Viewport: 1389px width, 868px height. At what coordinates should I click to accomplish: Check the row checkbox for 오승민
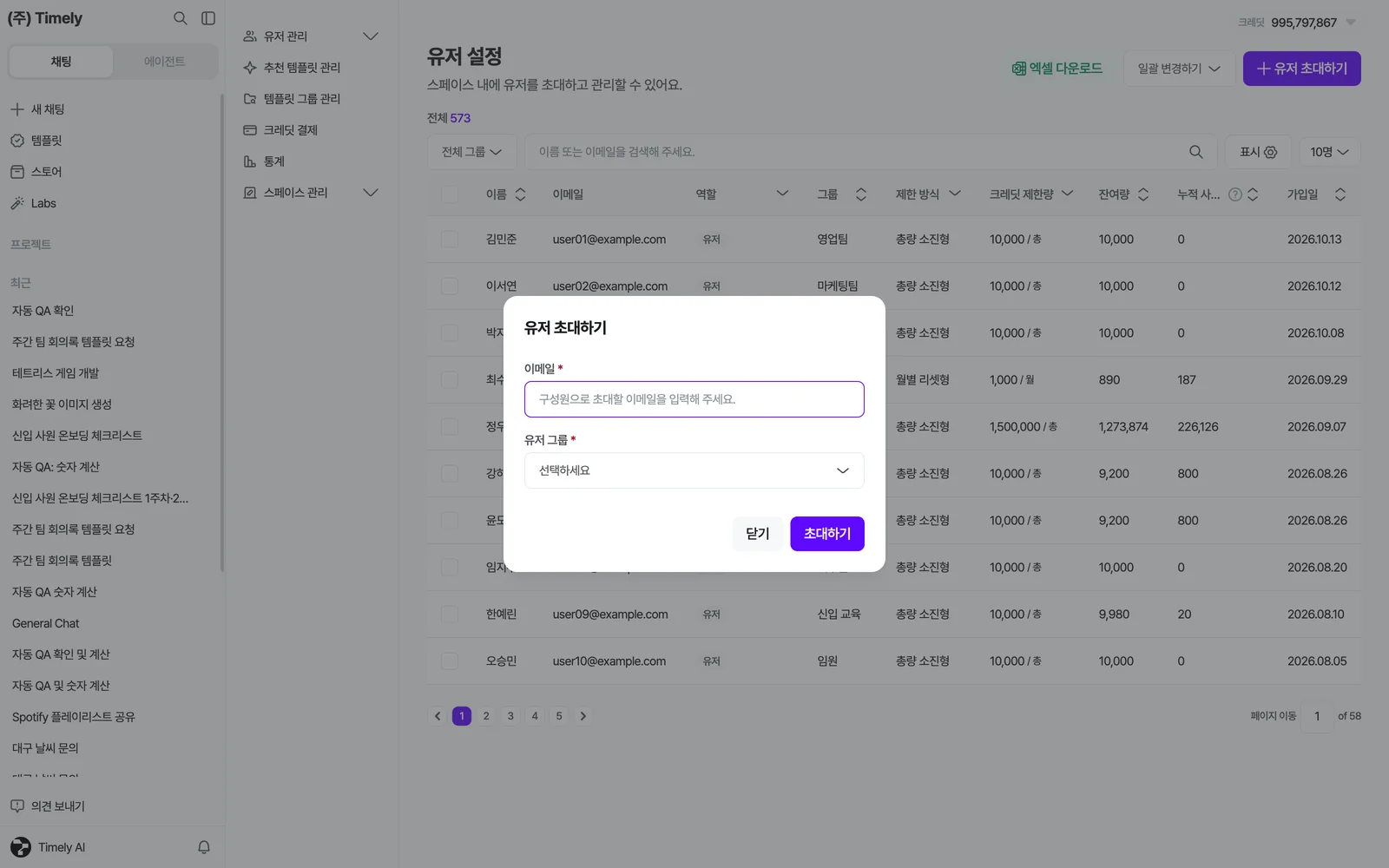tap(450, 661)
